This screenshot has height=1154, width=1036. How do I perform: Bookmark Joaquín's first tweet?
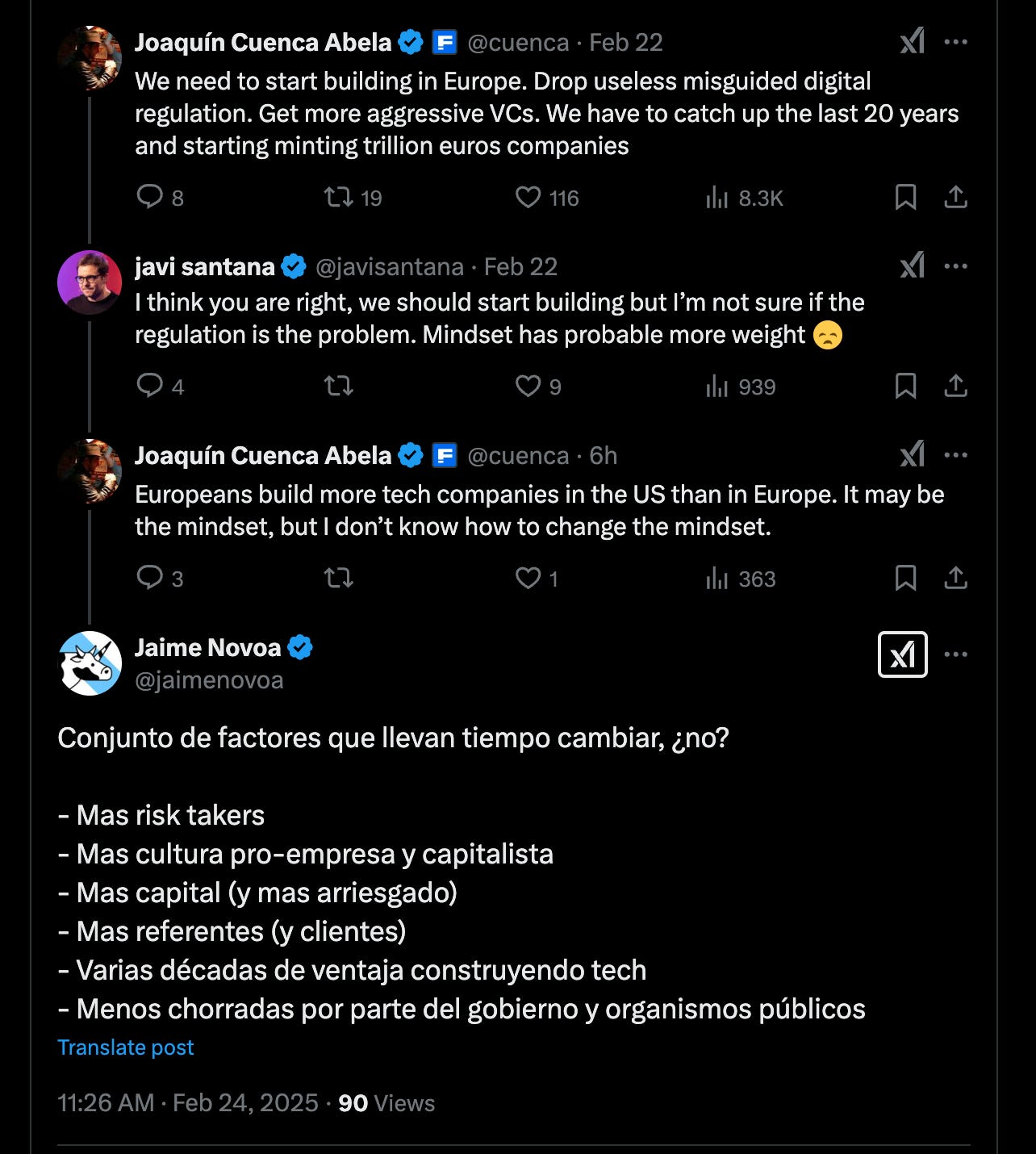pos(905,197)
